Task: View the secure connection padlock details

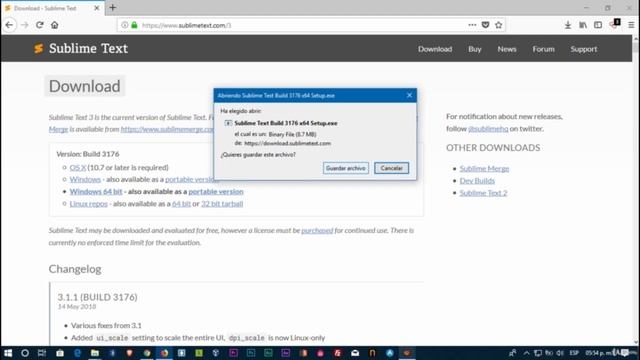Action: click(x=134, y=25)
